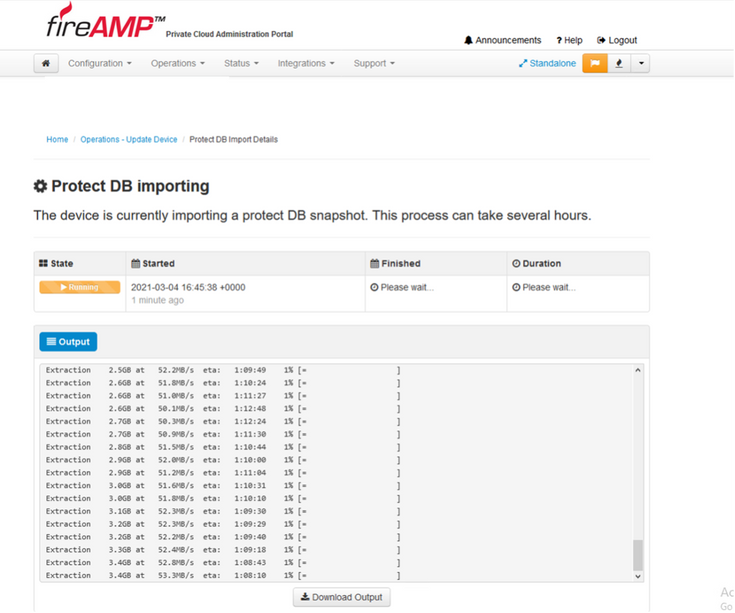The width and height of the screenshot is (735, 613).
Task: Go to the Home icon button
Action: [x=46, y=63]
